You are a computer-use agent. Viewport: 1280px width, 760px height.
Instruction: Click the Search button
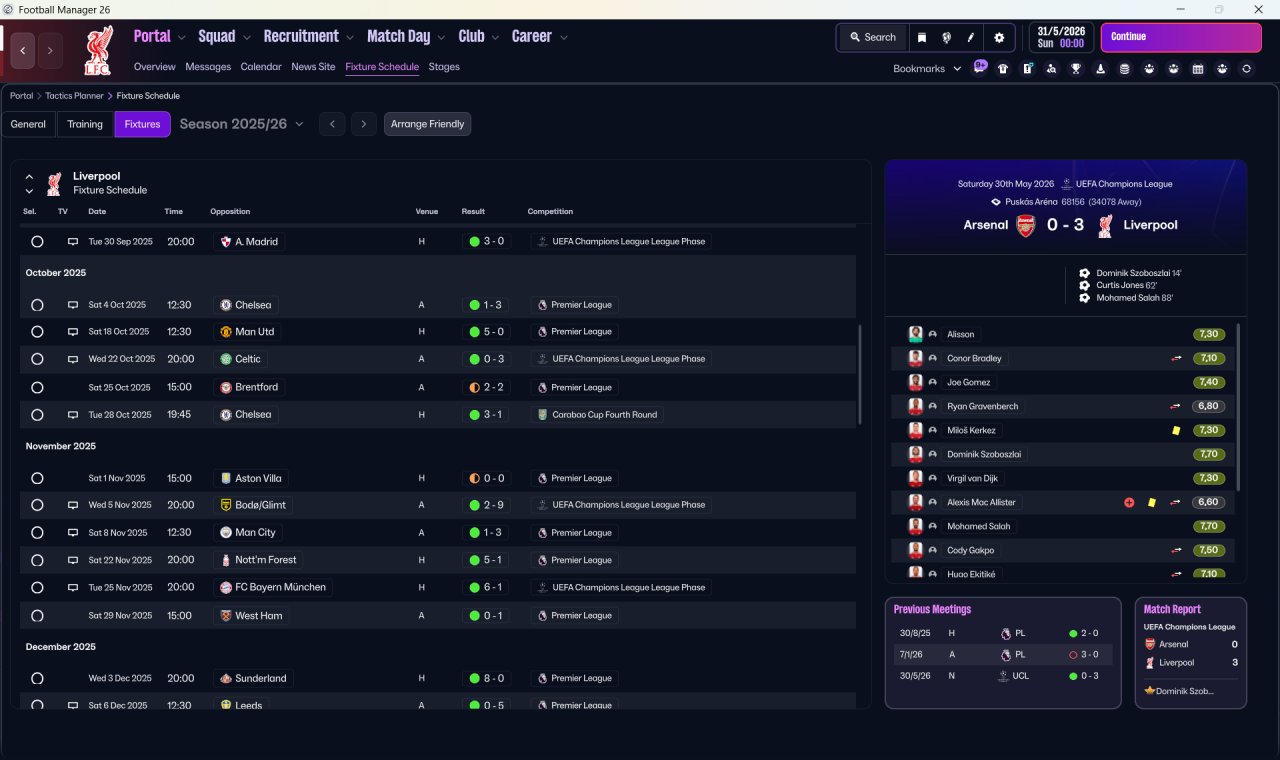pos(872,37)
